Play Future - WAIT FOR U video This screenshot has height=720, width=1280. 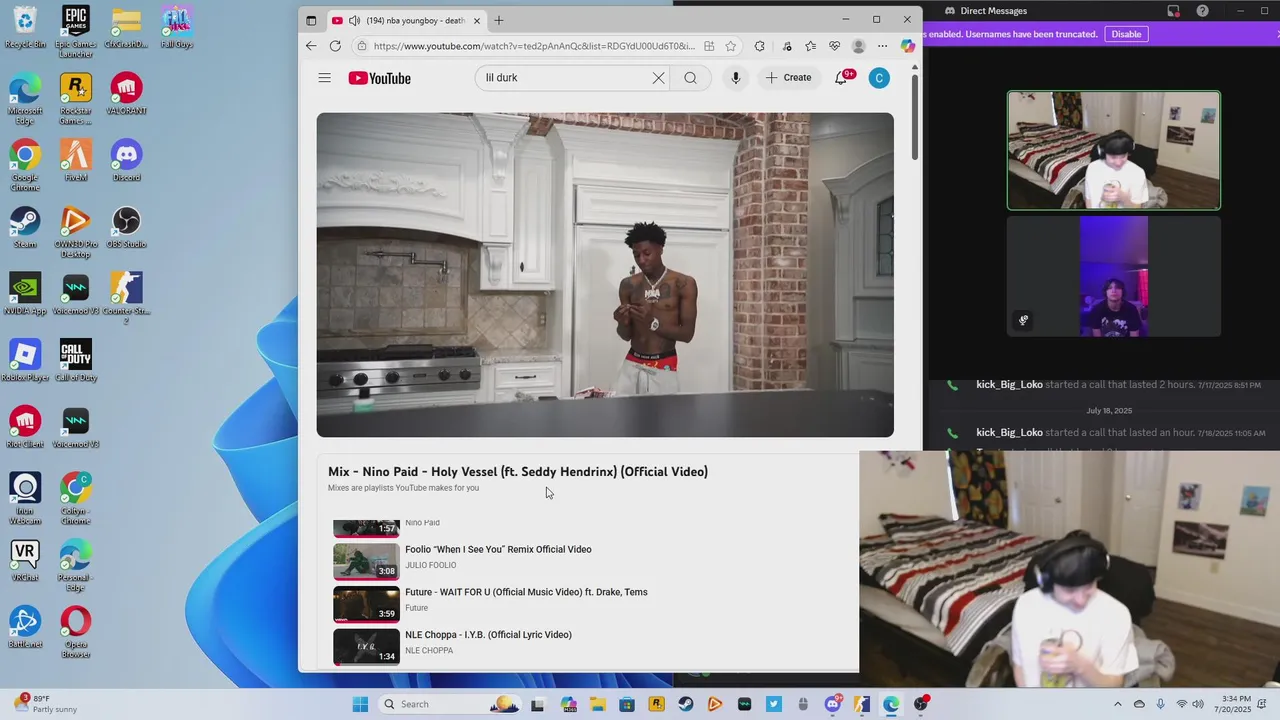click(526, 592)
